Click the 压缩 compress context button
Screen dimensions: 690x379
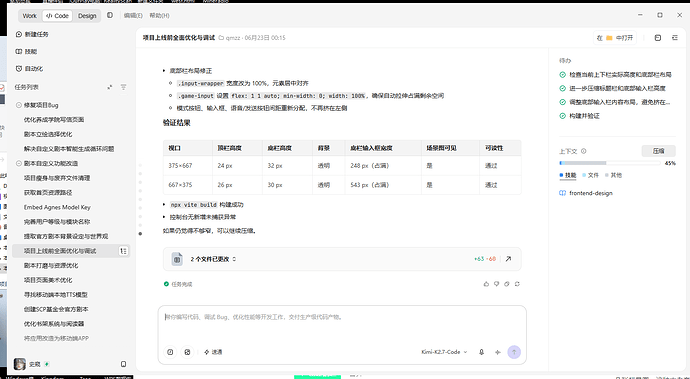658,151
